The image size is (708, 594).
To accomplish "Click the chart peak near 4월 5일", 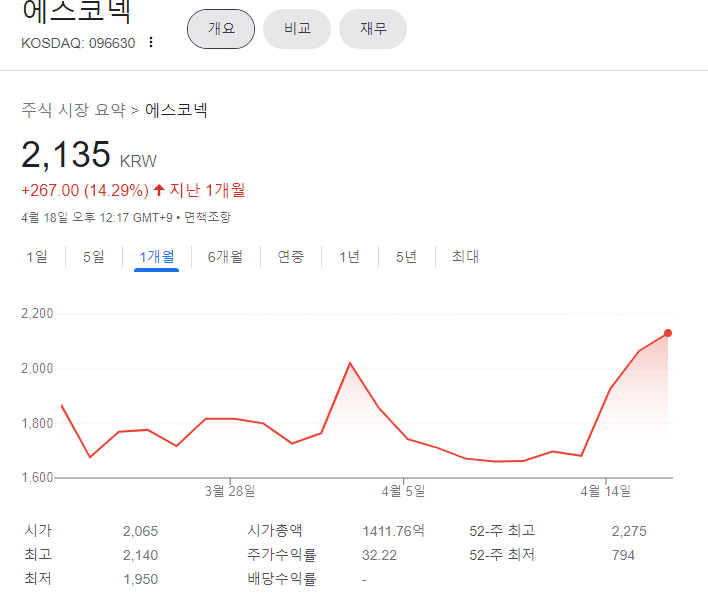I will pos(350,363).
